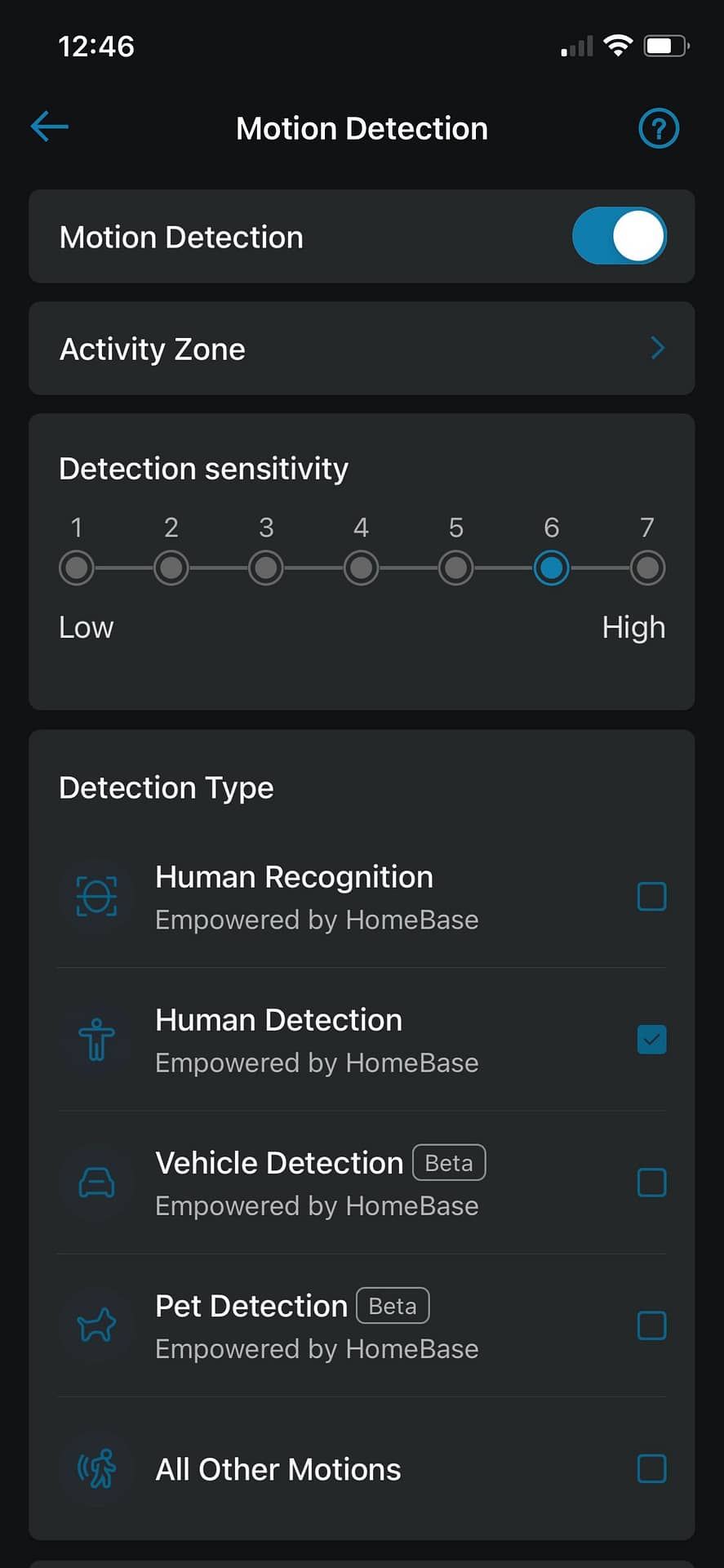Tap the Vehicle Detection car icon
Viewport: 724px width, 1568px height.
click(x=96, y=1183)
